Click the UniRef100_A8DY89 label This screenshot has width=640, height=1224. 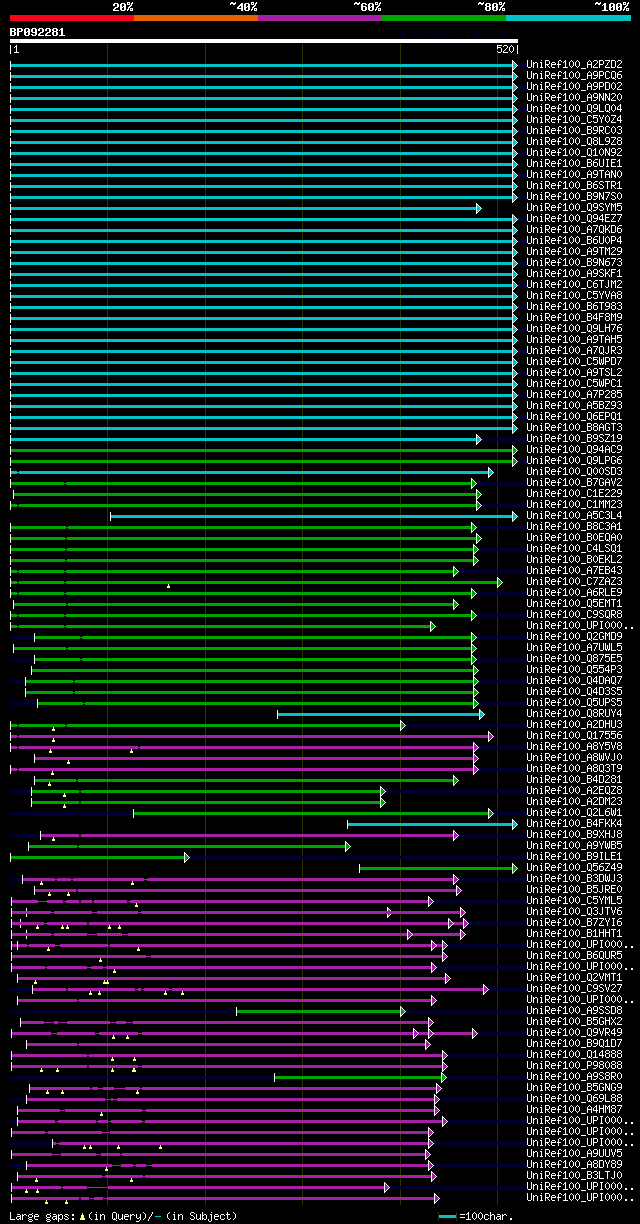pos(574,1165)
